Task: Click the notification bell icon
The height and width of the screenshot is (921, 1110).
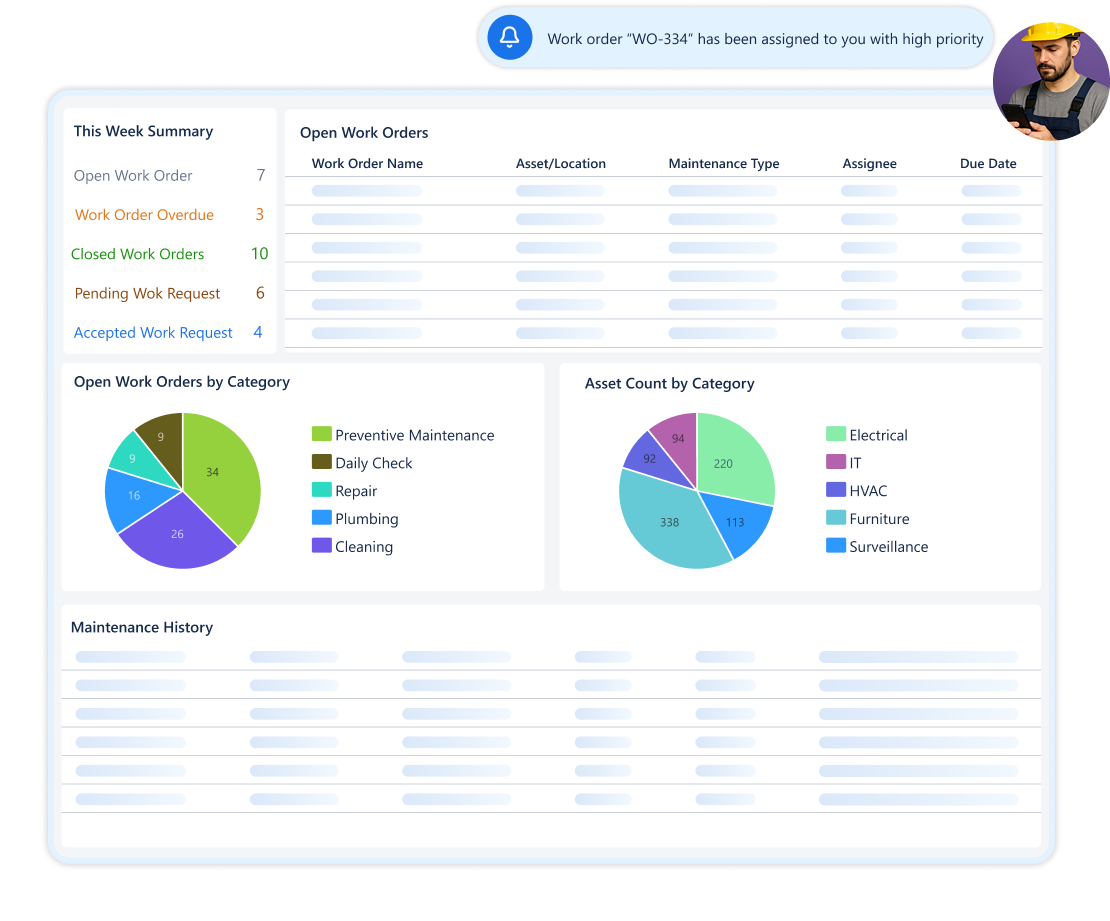Action: pos(509,38)
